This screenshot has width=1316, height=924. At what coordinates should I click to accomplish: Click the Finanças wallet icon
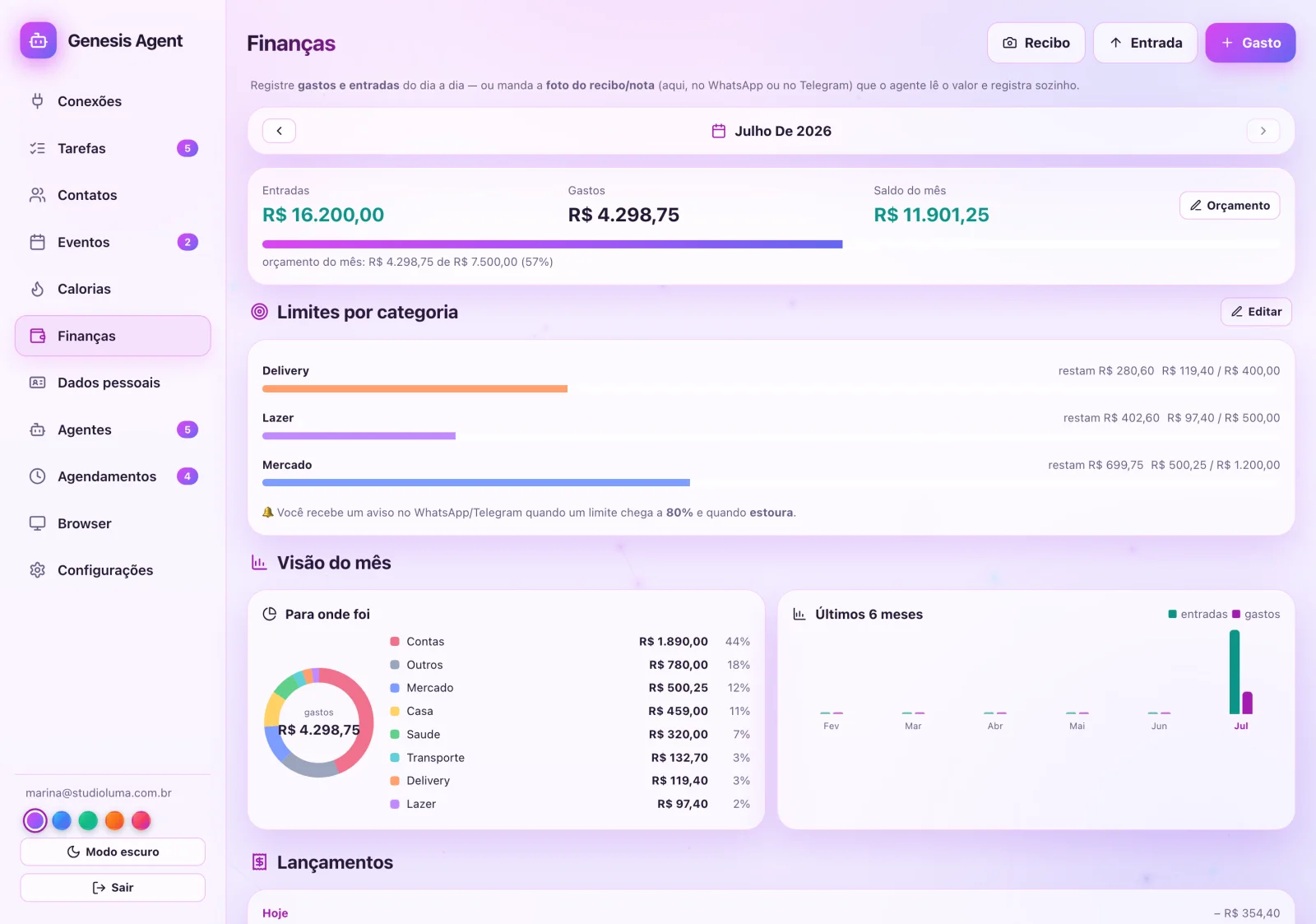(38, 336)
